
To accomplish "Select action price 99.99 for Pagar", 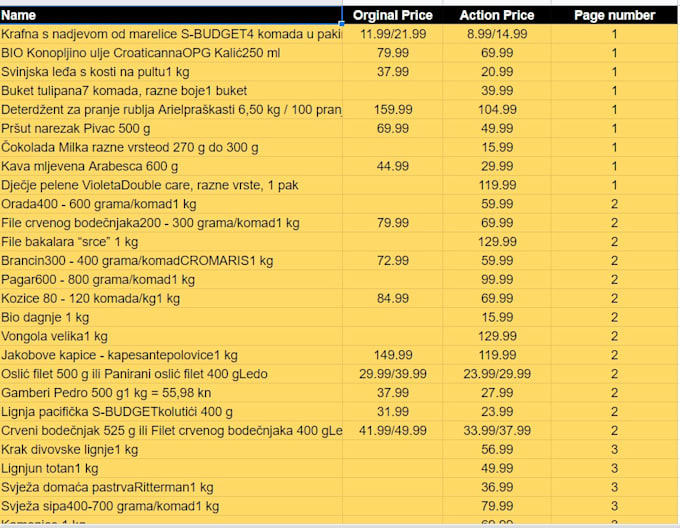I will (497, 280).
